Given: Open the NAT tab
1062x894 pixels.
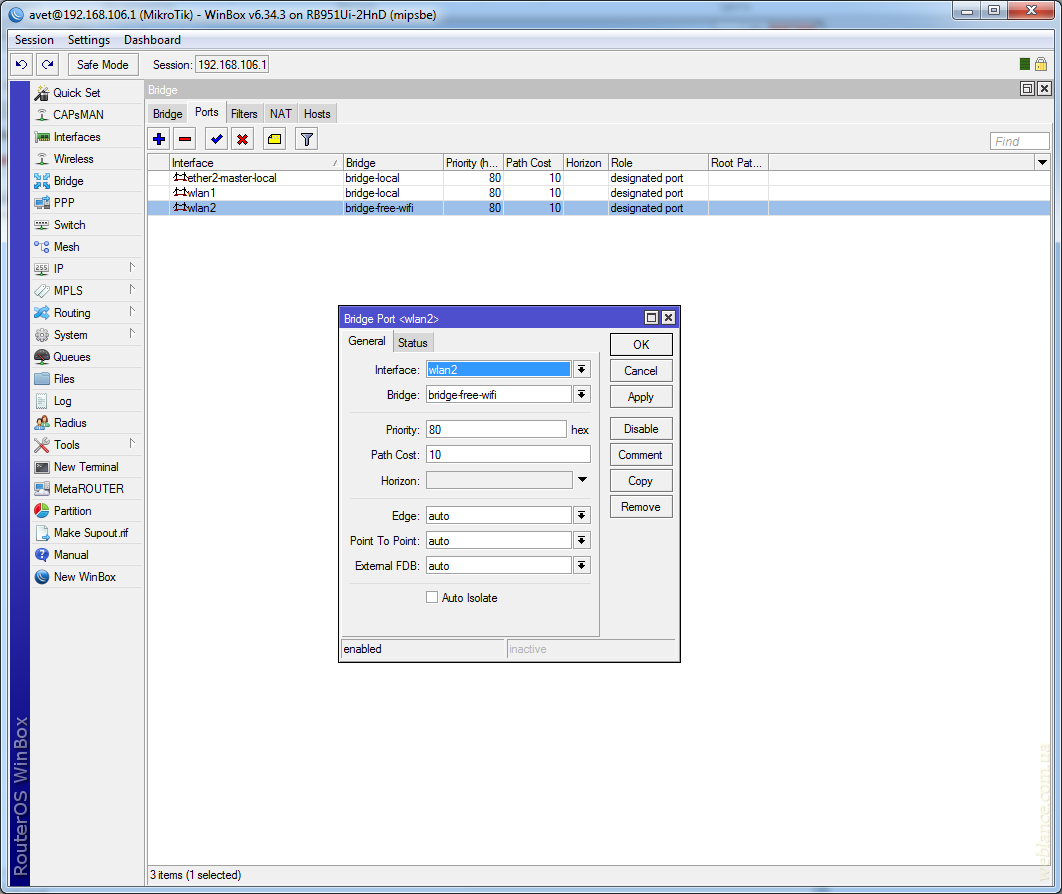Looking at the screenshot, I should click(280, 113).
